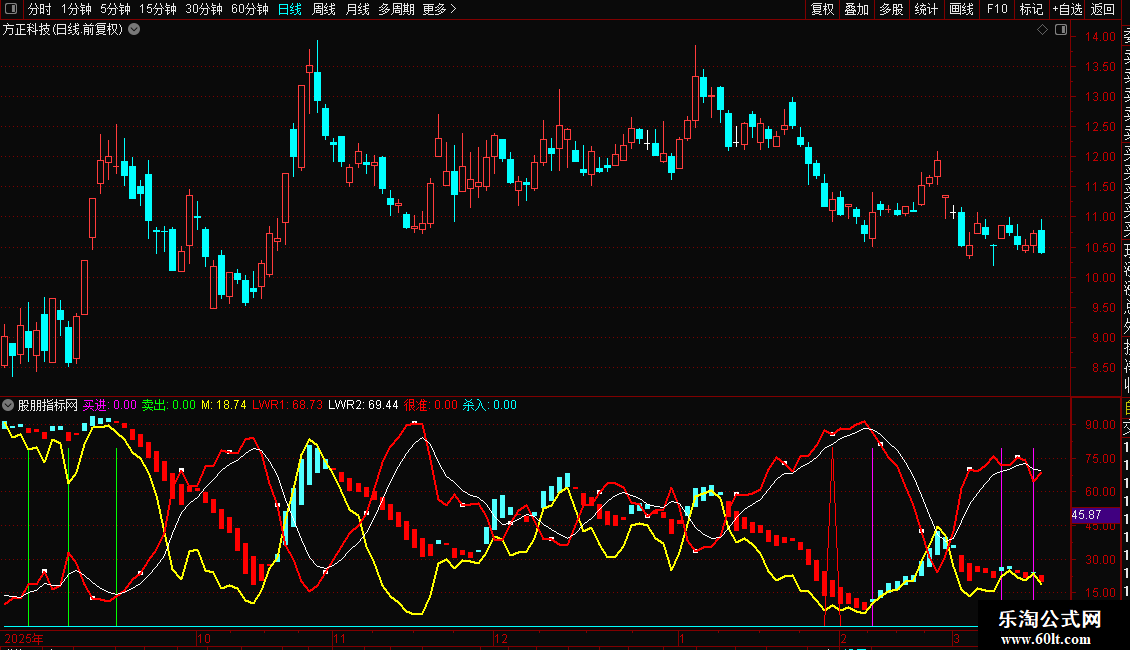Open the 标记 marker tool
This screenshot has height=650, width=1130.
coord(1031,9)
